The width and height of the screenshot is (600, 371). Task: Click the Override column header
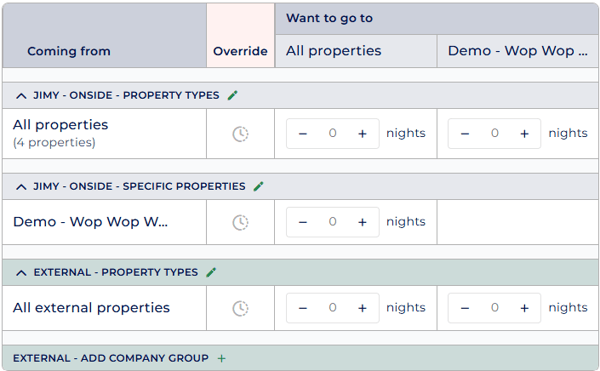[x=240, y=51]
